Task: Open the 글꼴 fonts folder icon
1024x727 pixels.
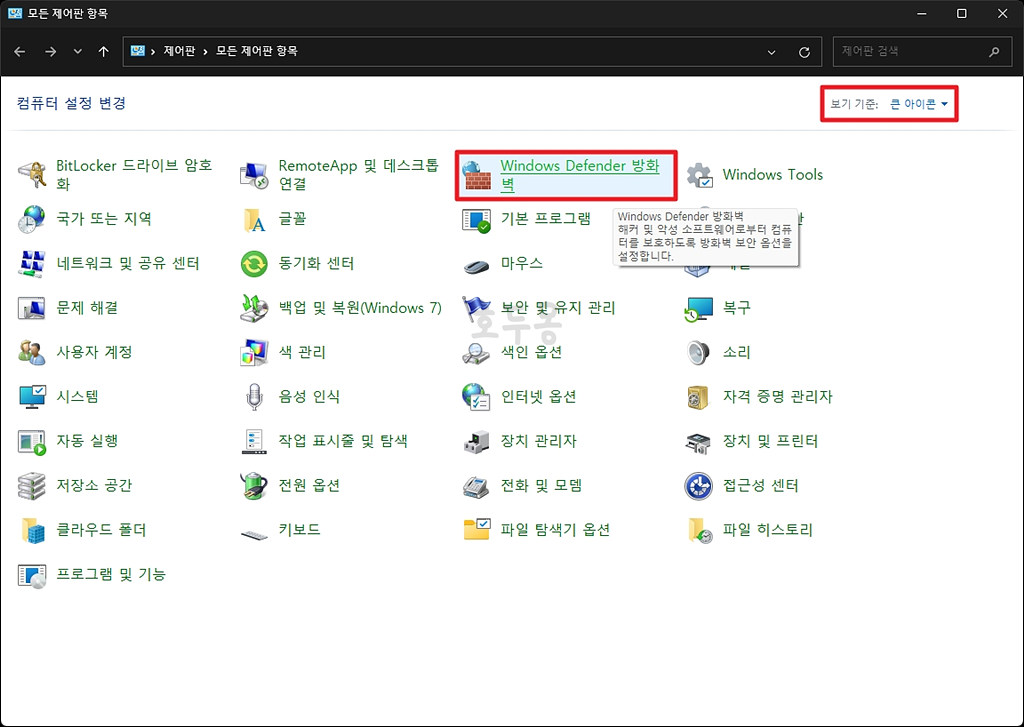Action: [254, 219]
